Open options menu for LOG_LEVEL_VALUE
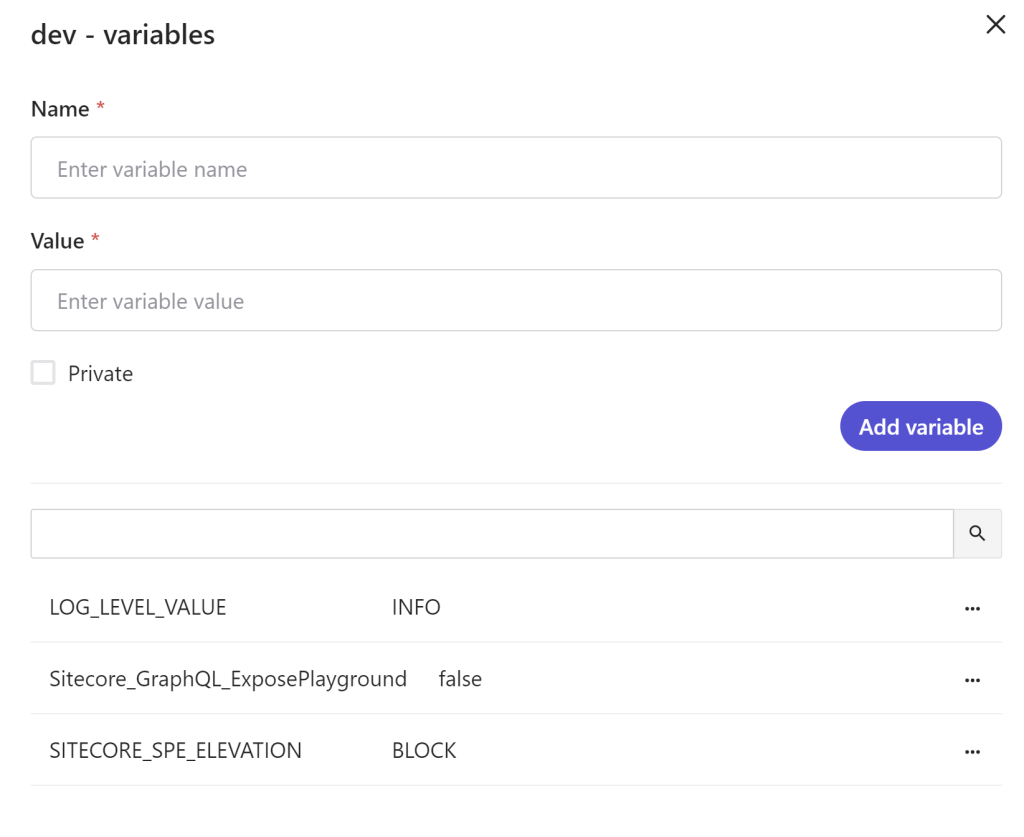The height and width of the screenshot is (837, 1024). pyautogui.click(x=972, y=608)
